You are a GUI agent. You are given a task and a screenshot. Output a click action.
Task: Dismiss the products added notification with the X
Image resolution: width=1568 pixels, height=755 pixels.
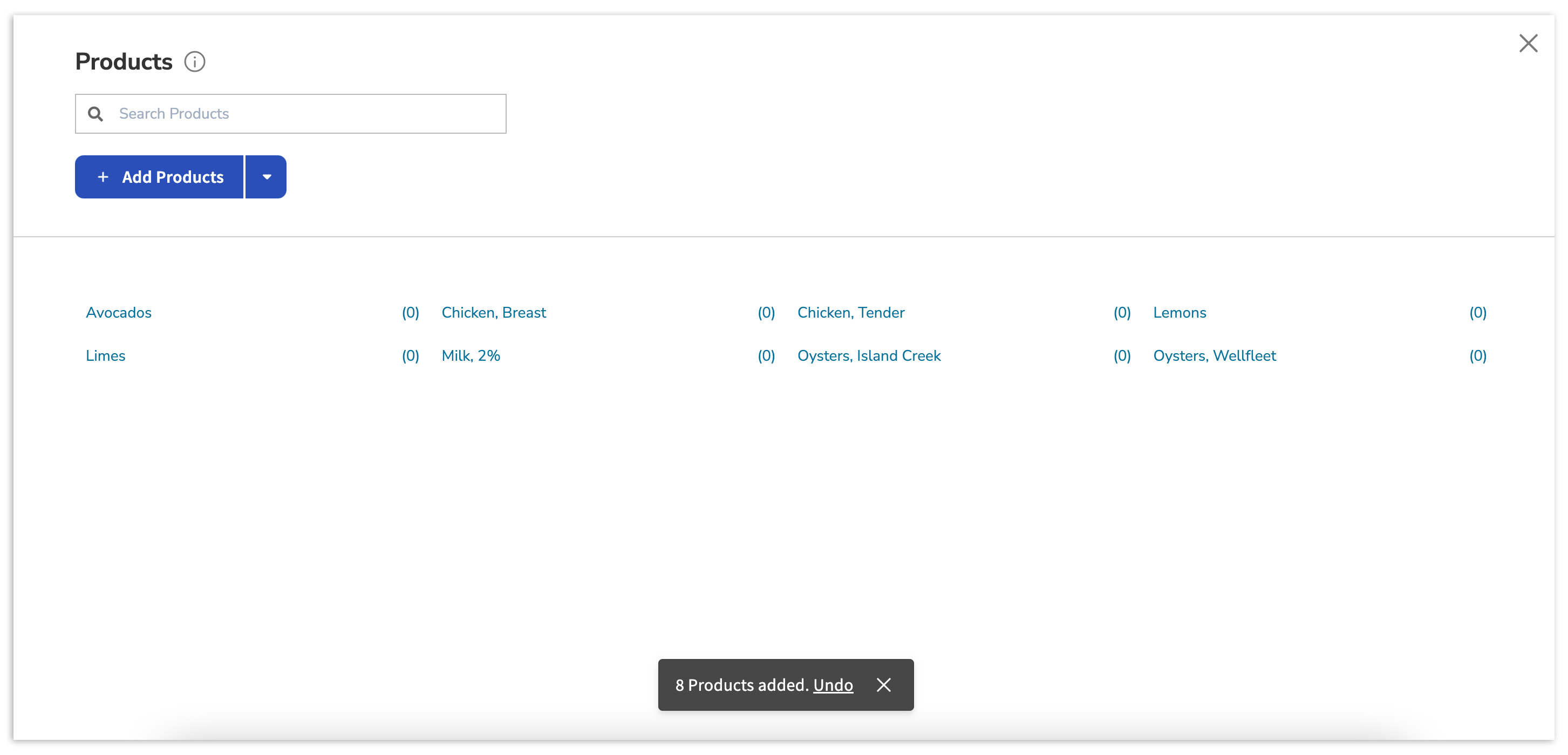884,685
